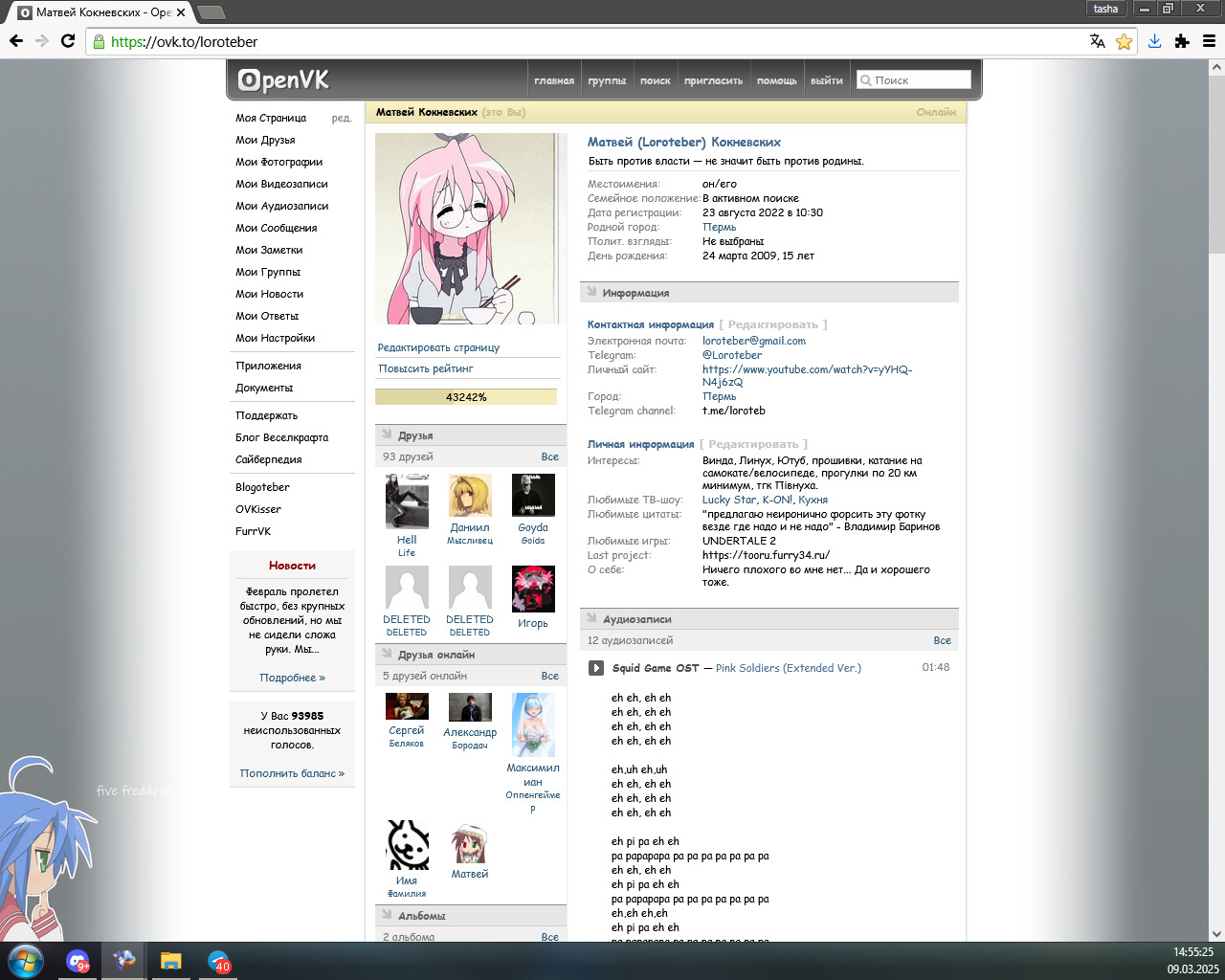Open online friend Сергей Беляков's avatar

pyautogui.click(x=407, y=706)
